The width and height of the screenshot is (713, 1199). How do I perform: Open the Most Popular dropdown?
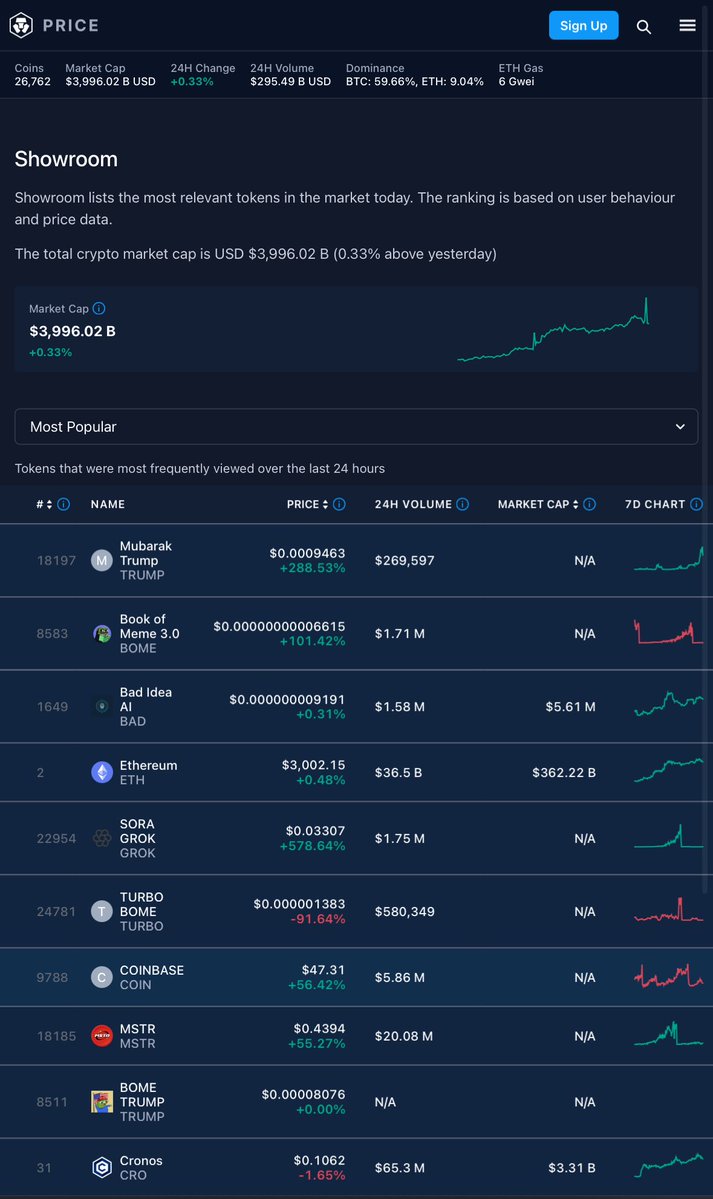(x=356, y=427)
